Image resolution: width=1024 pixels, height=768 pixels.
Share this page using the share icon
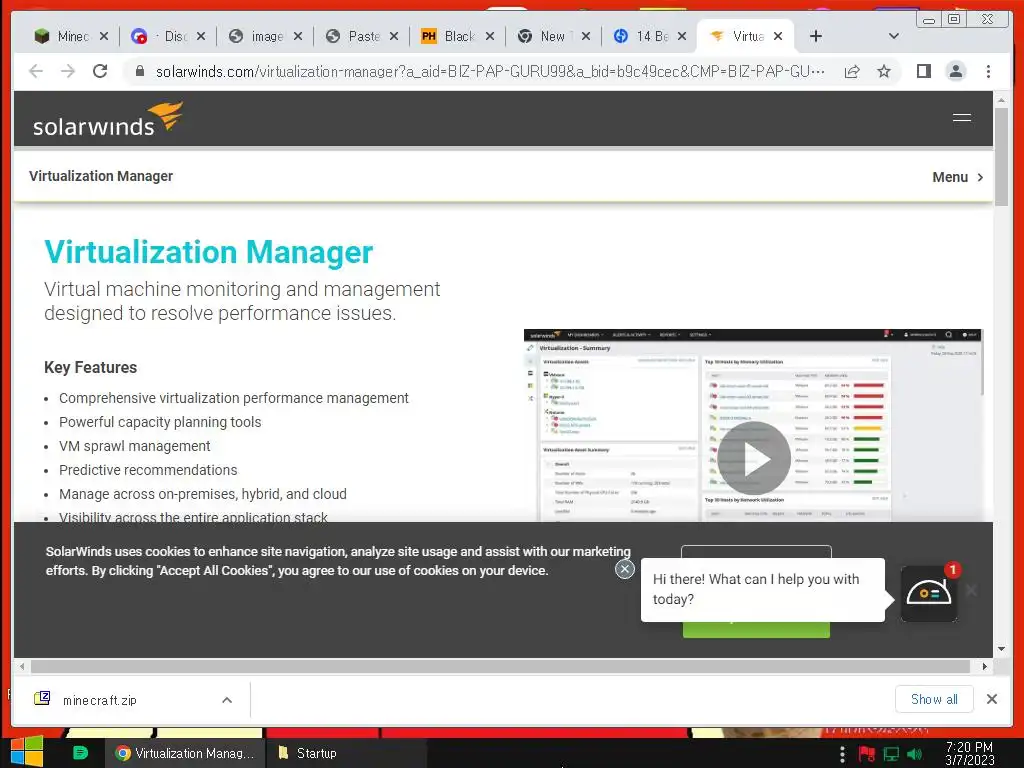[852, 71]
